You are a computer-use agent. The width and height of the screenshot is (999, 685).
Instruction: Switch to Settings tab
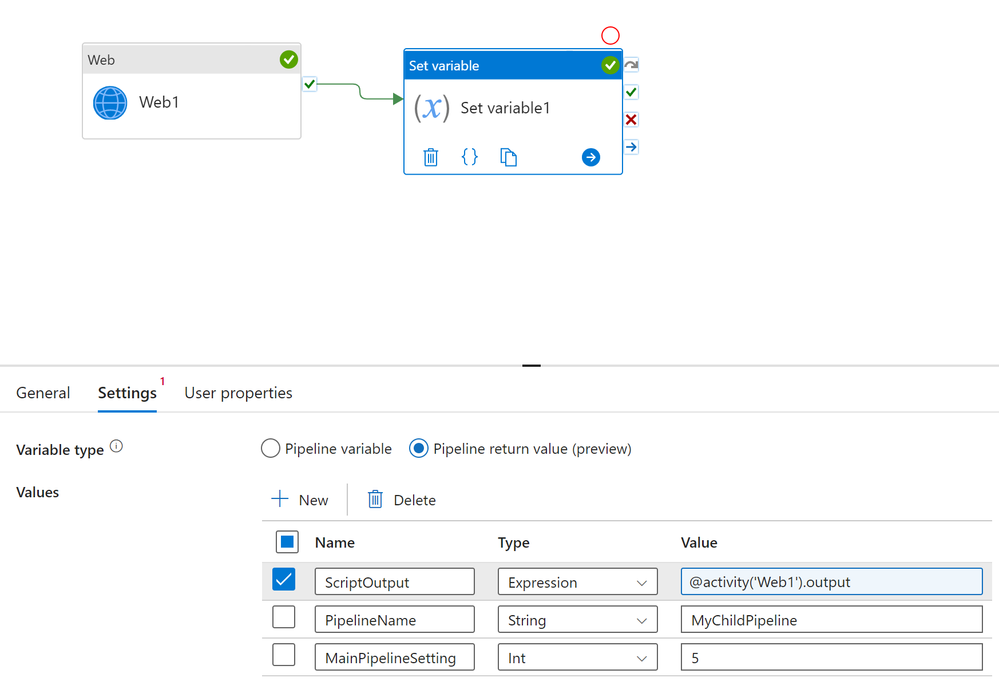click(127, 393)
